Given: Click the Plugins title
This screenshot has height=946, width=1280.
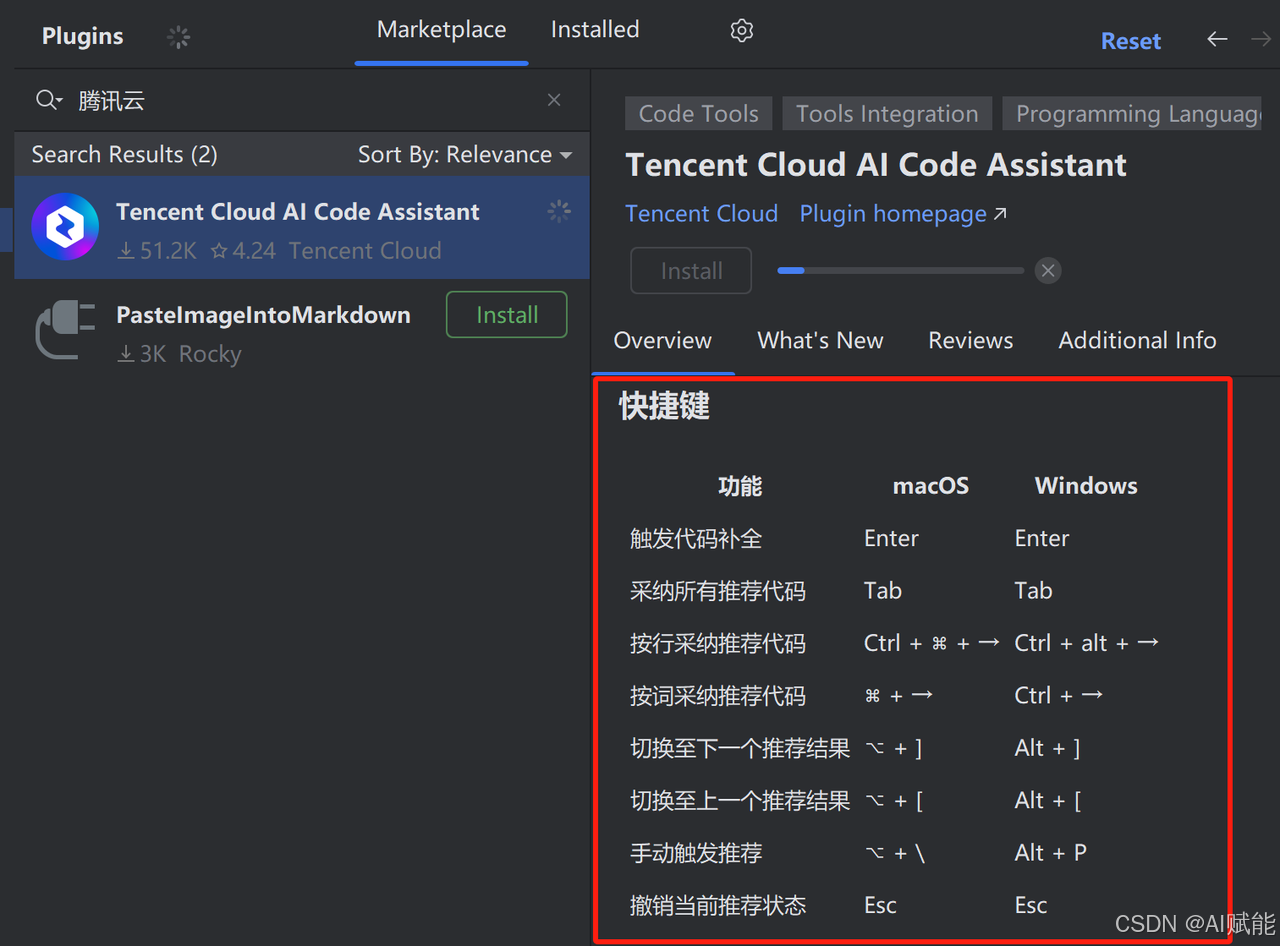Looking at the screenshot, I should [x=83, y=37].
